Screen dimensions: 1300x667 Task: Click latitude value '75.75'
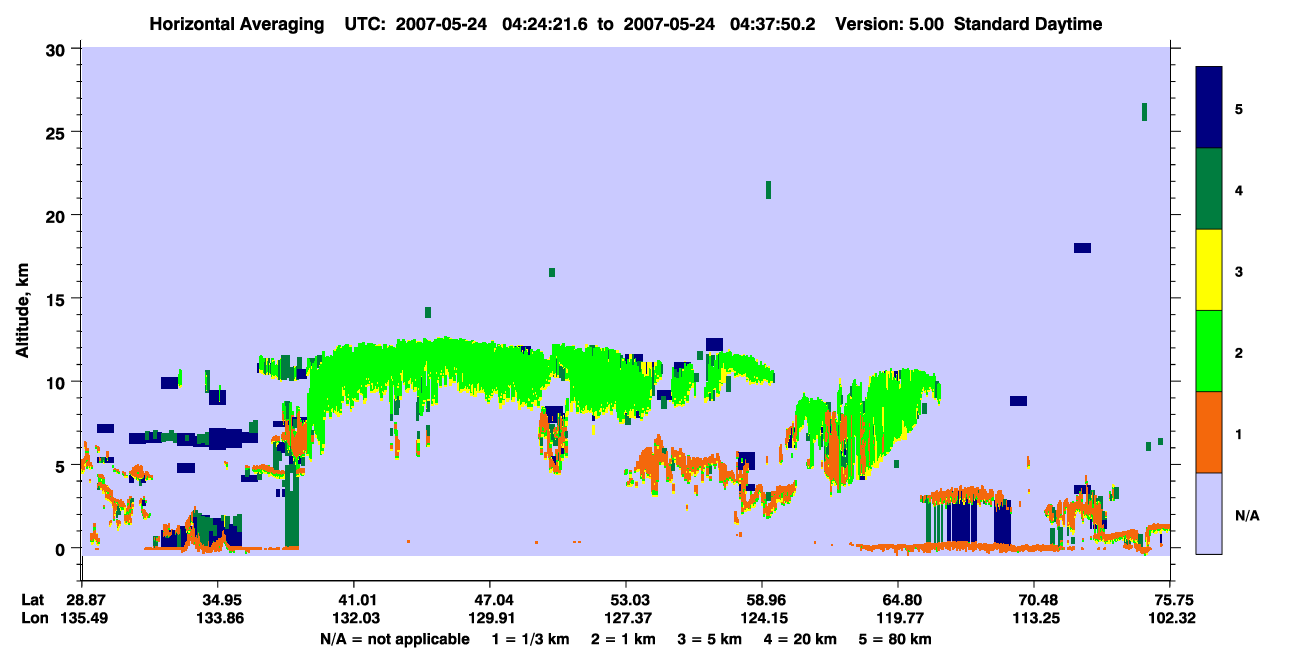[1170, 600]
